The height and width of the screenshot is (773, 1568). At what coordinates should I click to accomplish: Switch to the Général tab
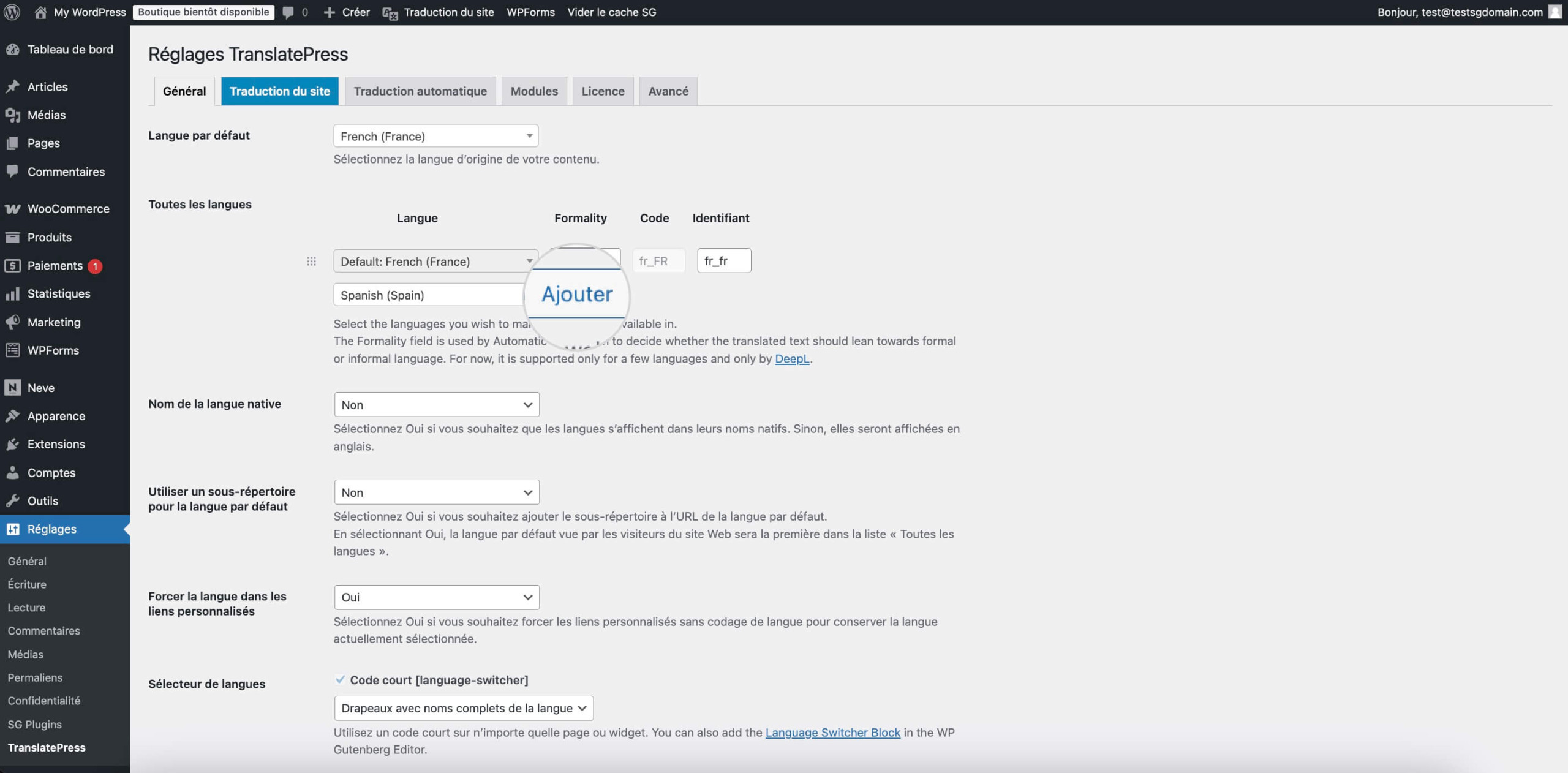click(184, 91)
